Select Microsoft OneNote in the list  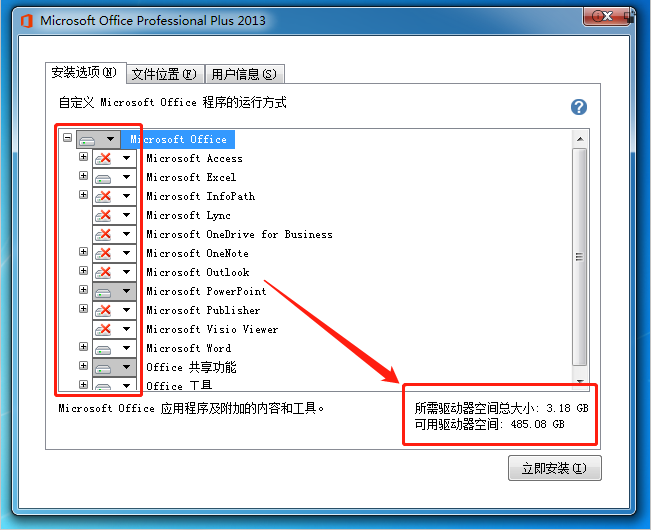tap(197, 254)
